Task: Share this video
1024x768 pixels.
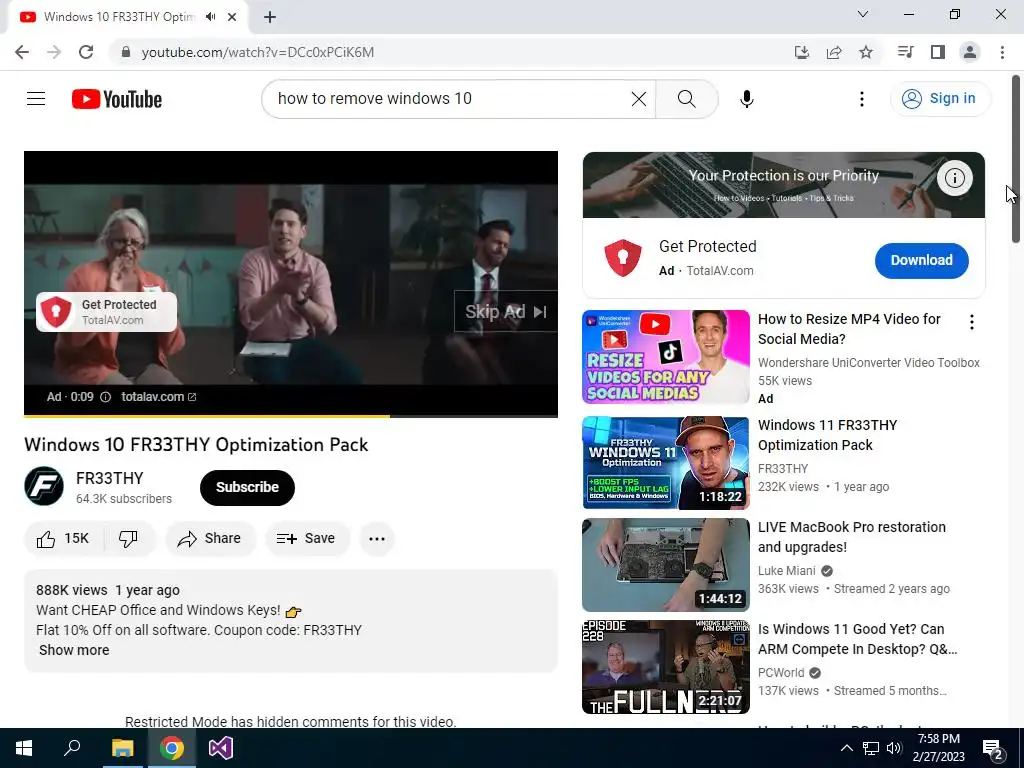Action: pos(210,538)
